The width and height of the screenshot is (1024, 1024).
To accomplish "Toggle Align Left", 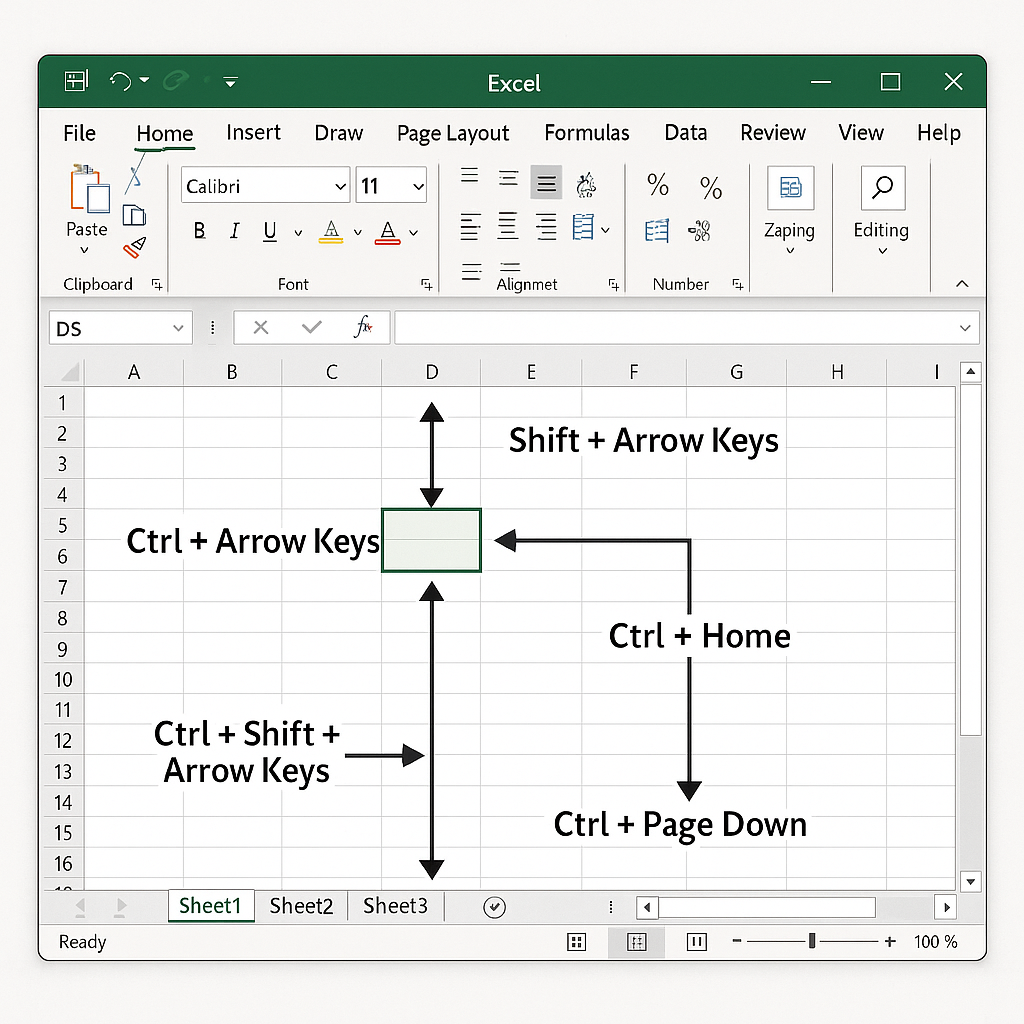I will pyautogui.click(x=470, y=227).
